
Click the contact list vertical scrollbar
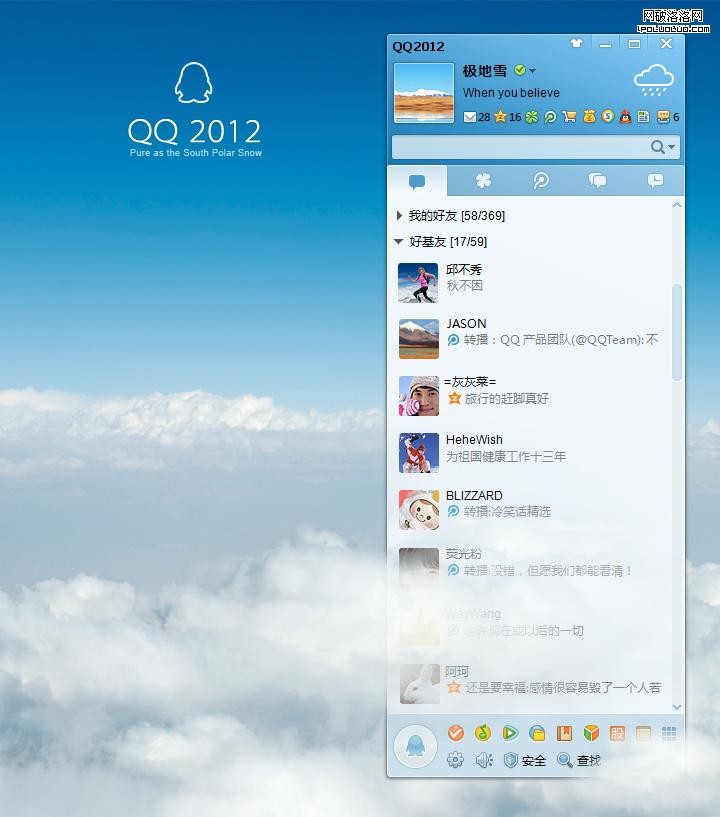point(677,331)
